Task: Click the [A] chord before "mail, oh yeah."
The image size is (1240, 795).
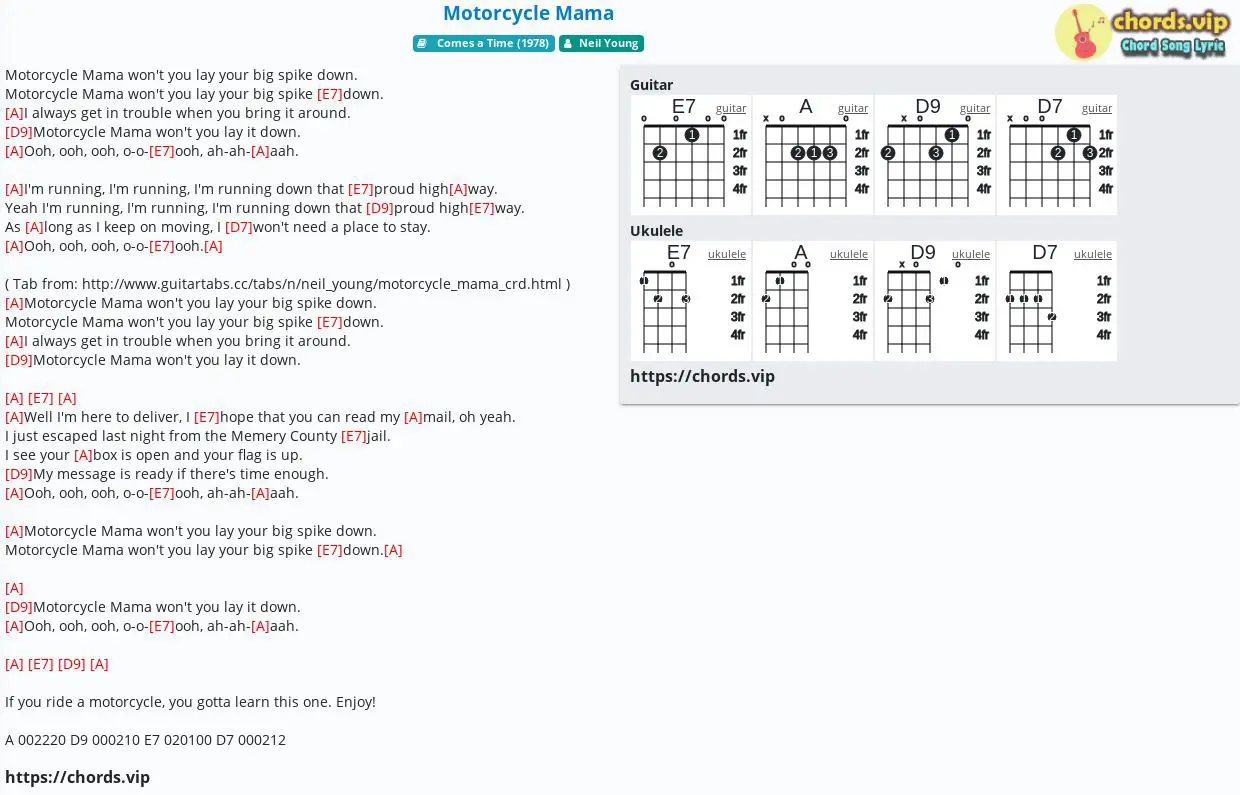Action: coord(413,417)
